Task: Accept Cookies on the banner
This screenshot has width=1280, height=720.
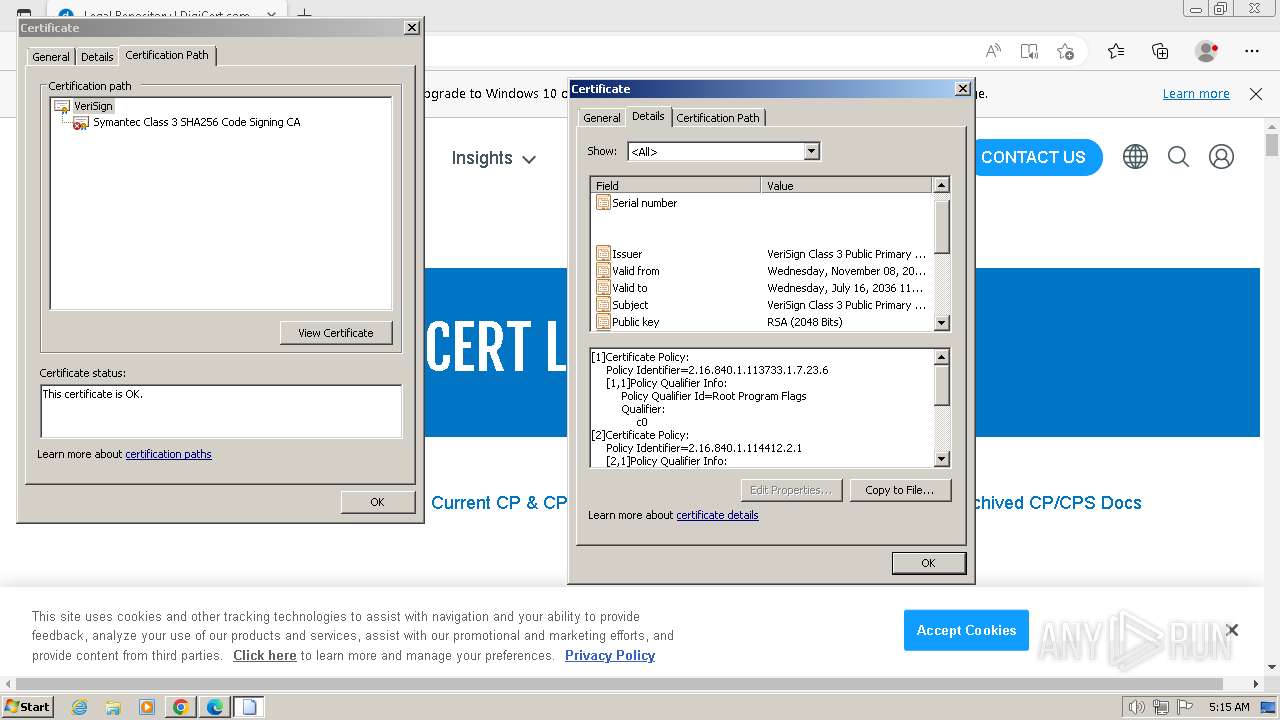Action: tap(966, 630)
